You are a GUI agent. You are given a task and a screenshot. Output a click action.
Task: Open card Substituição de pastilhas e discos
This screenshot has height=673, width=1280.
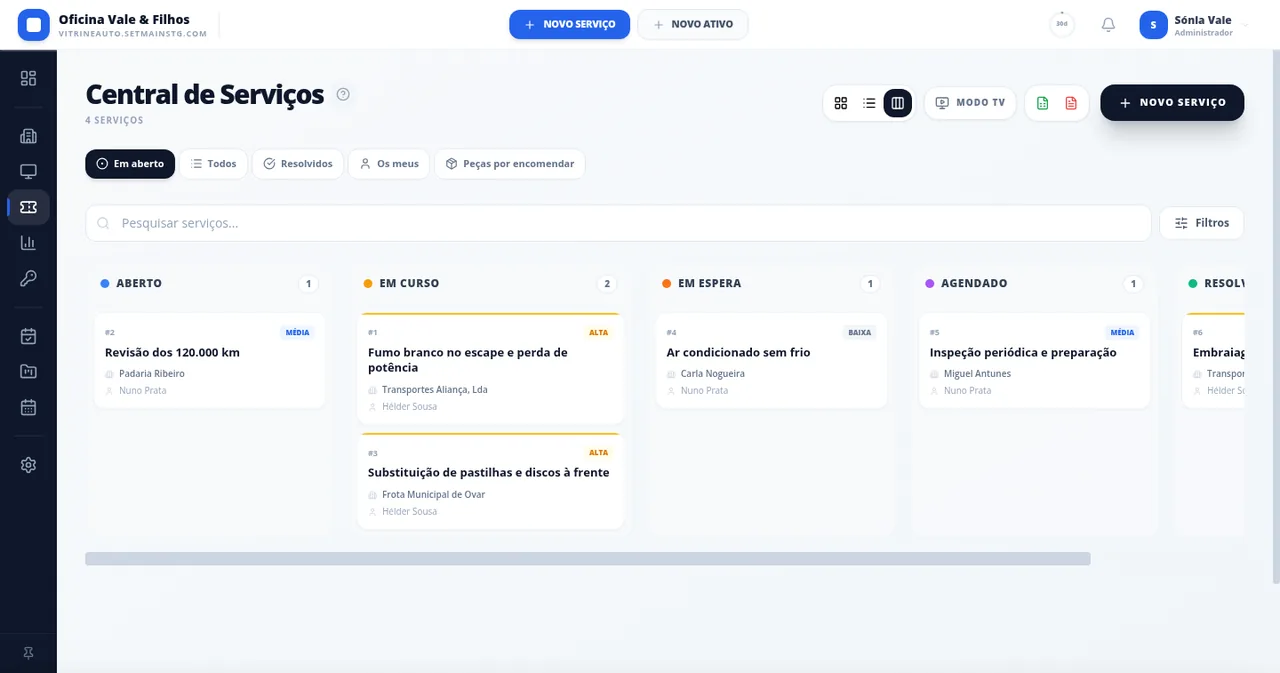tap(490, 481)
